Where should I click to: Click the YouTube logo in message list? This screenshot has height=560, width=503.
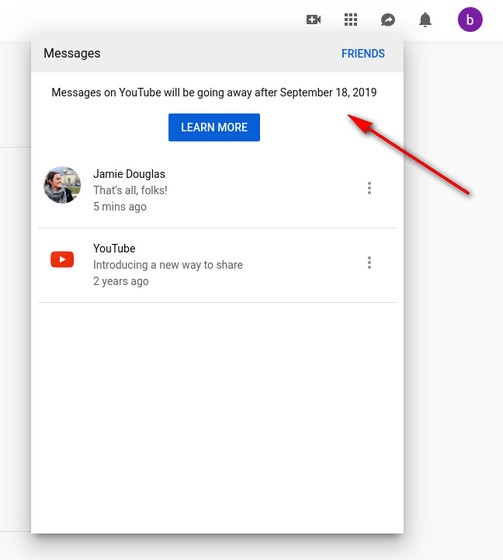[62, 259]
